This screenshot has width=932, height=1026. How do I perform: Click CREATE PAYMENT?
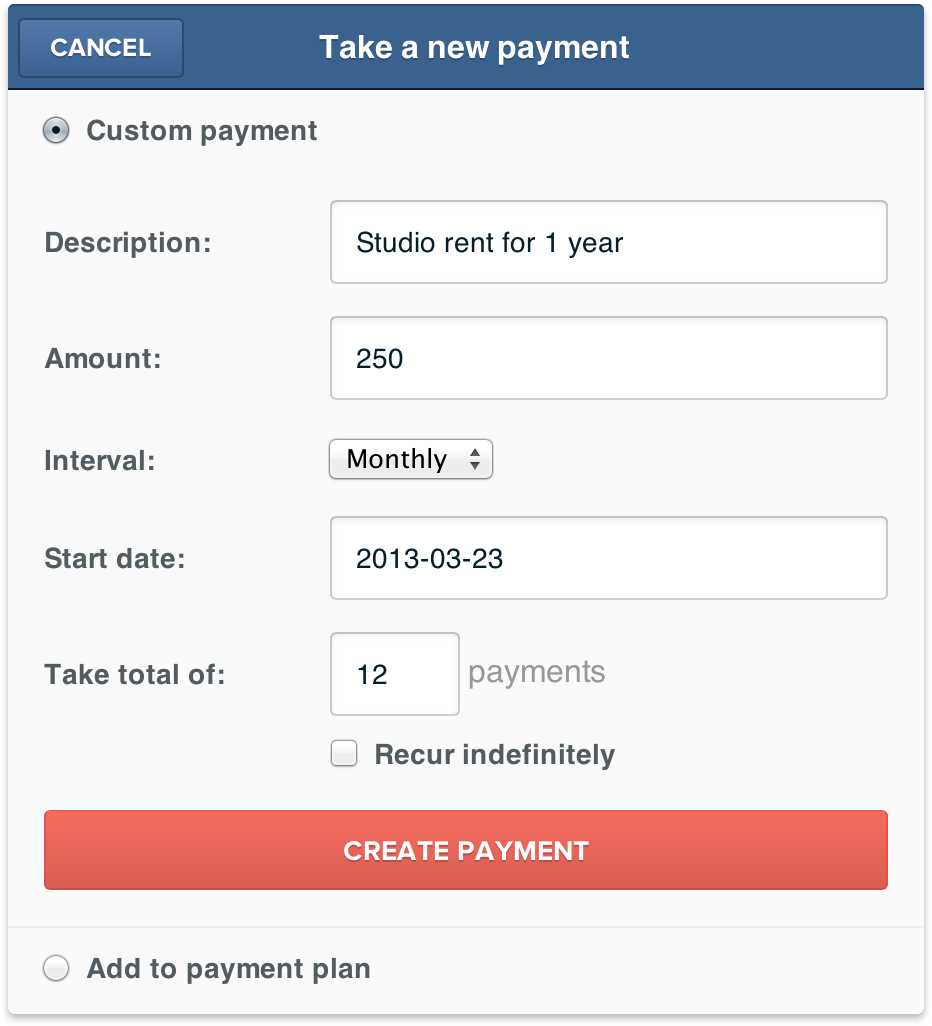click(465, 850)
